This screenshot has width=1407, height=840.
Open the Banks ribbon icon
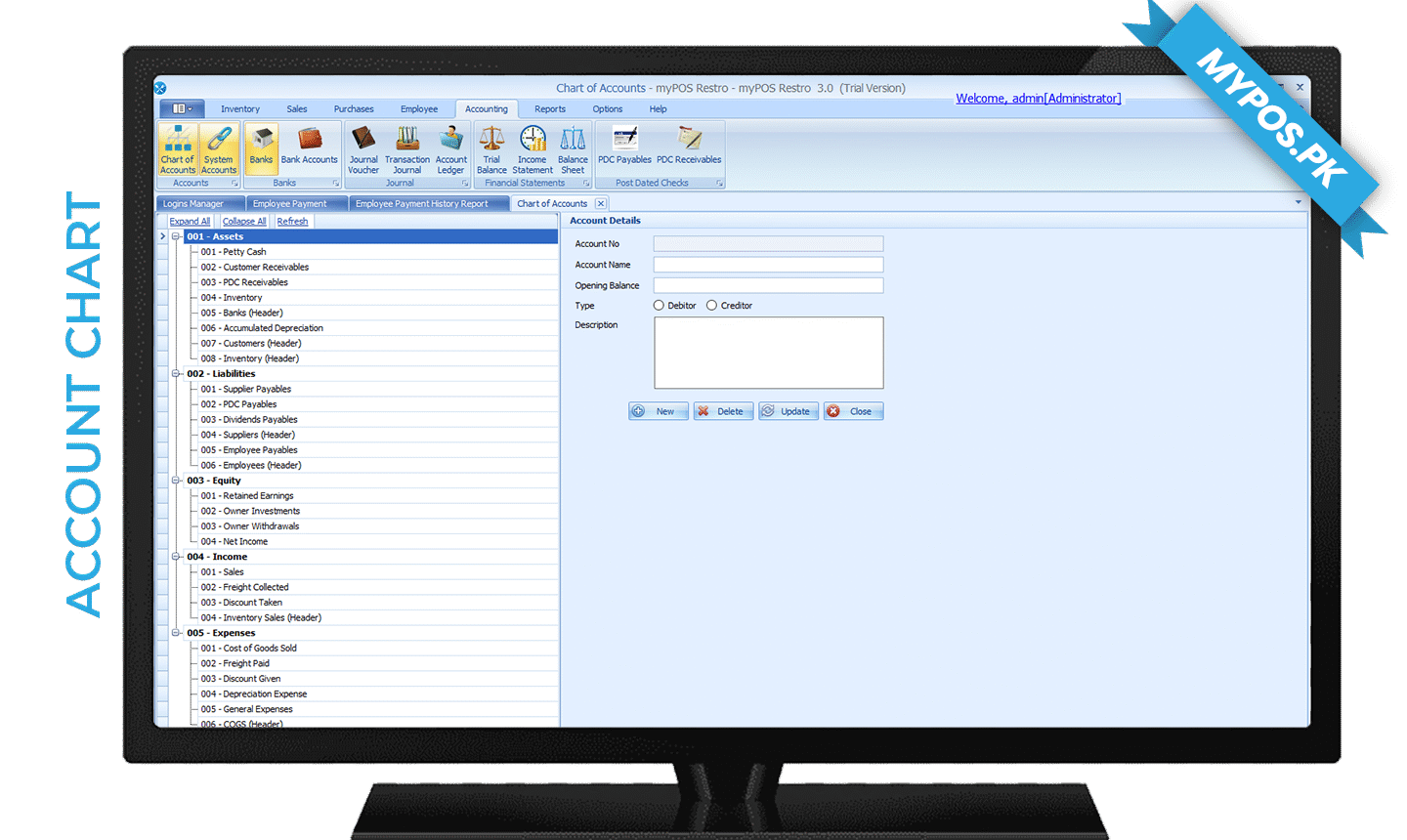click(x=261, y=147)
